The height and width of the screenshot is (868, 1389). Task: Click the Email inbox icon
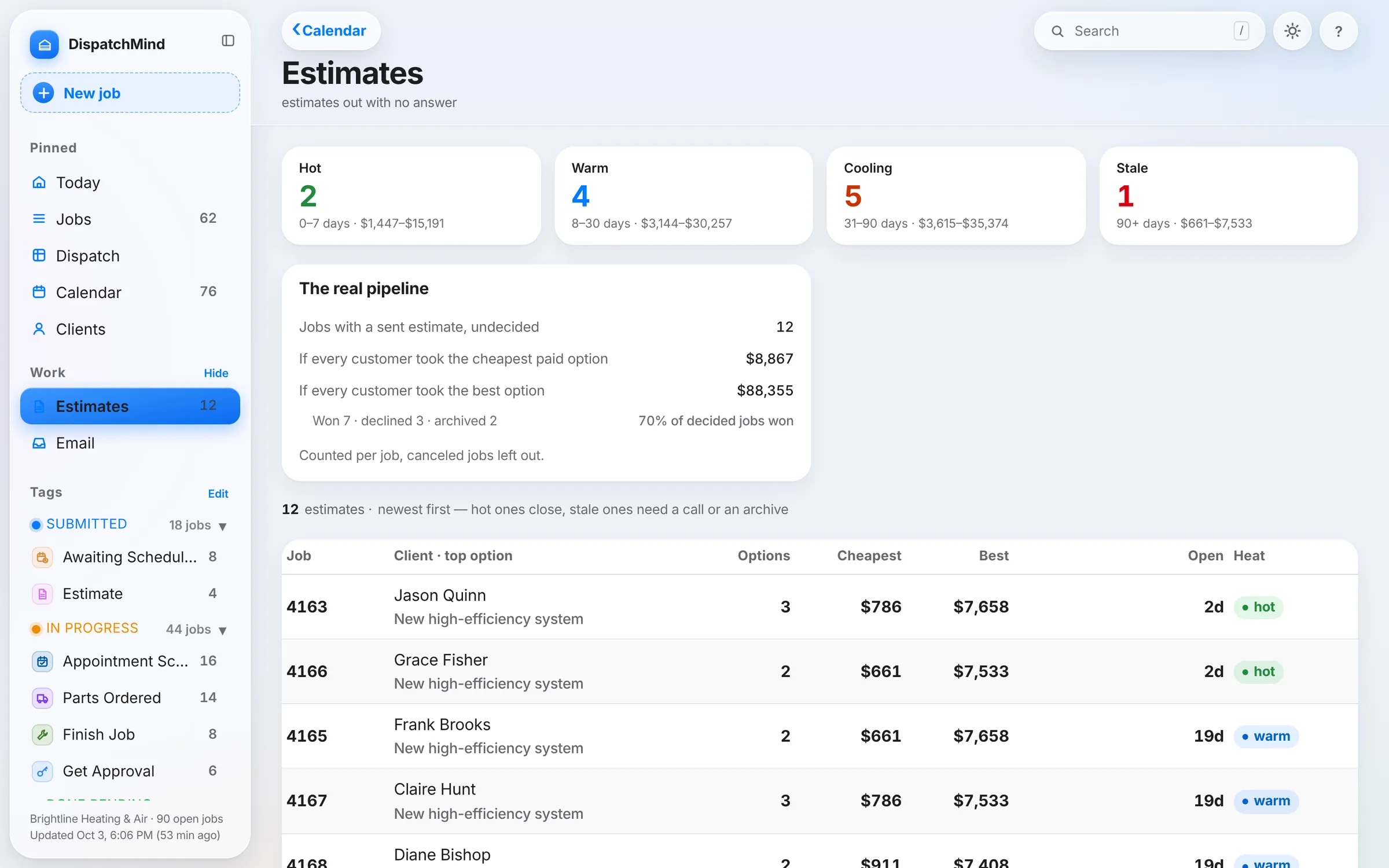coord(39,443)
